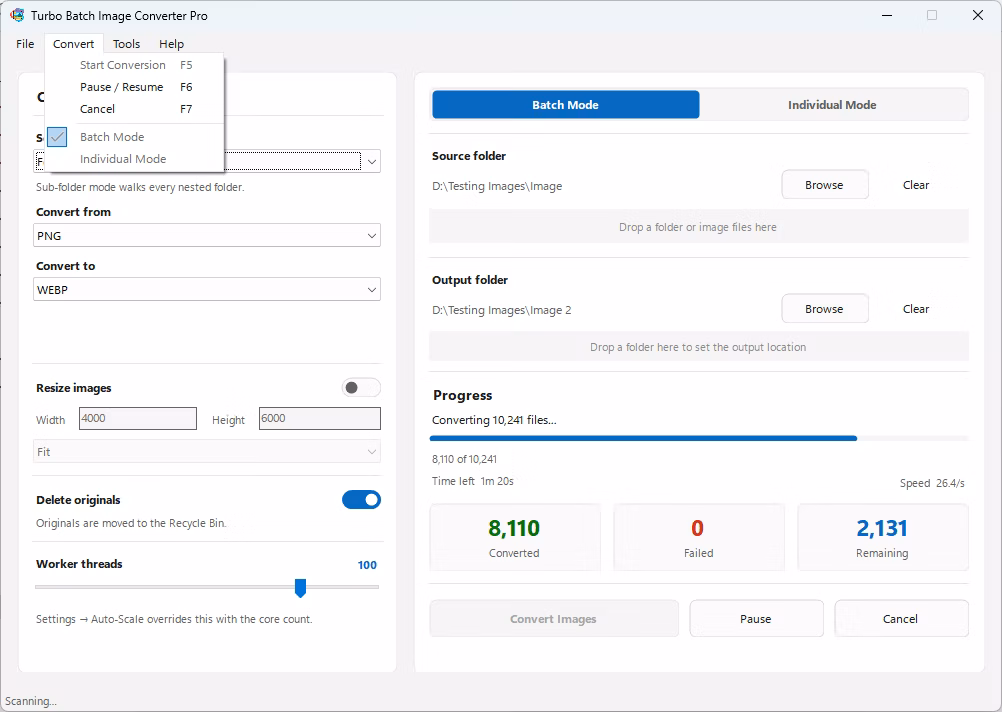The height and width of the screenshot is (712, 1002).
Task: Click the source path 'D:\Testing Images\Image'
Action: pos(497,186)
